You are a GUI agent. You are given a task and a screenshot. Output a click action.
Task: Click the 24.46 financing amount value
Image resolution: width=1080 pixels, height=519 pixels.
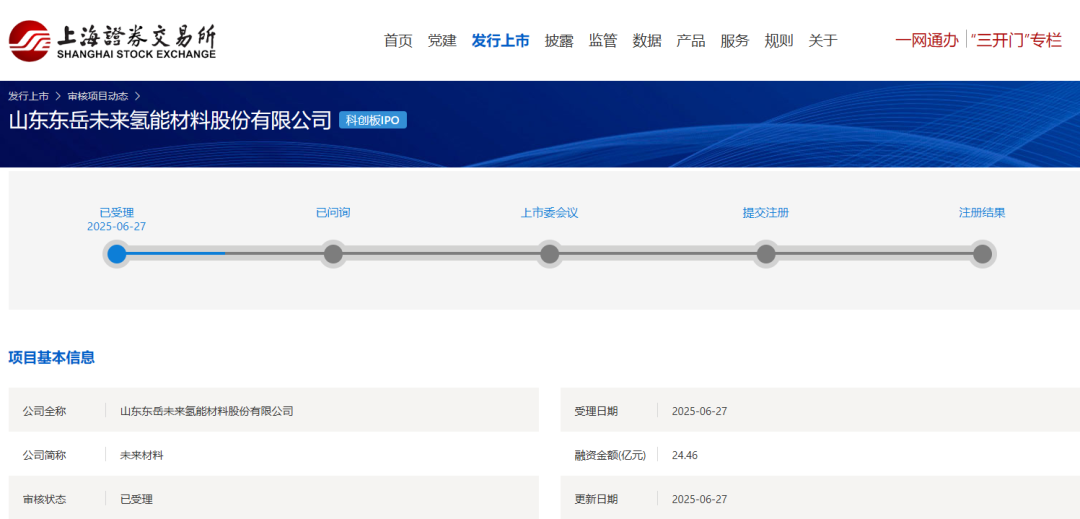coord(685,455)
